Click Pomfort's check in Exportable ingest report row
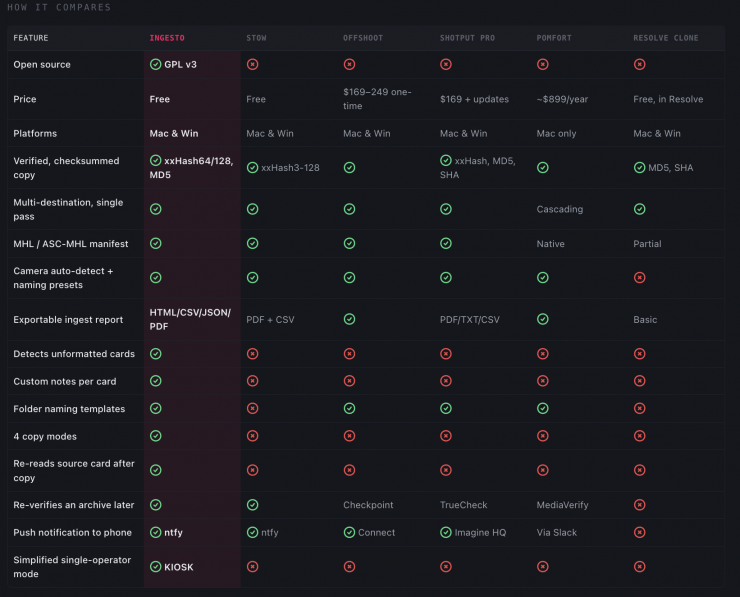Image resolution: width=740 pixels, height=597 pixels. click(543, 319)
